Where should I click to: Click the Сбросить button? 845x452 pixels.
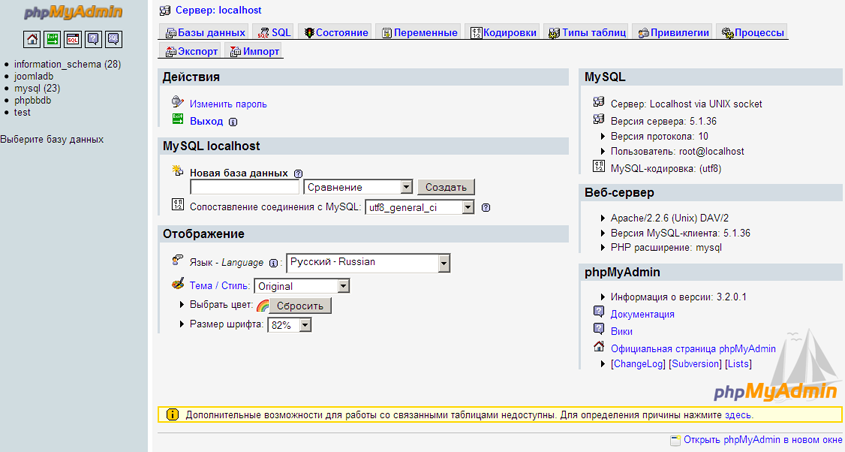[300, 305]
